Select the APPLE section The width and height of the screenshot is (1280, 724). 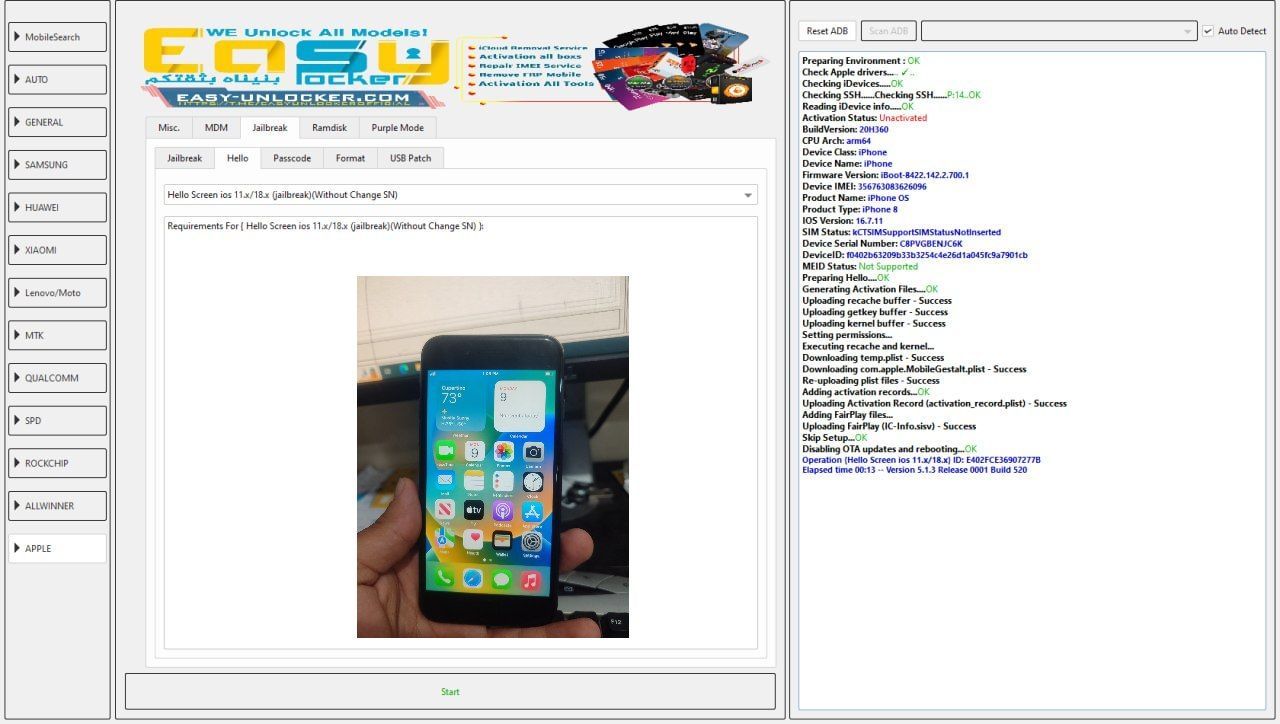tap(57, 548)
